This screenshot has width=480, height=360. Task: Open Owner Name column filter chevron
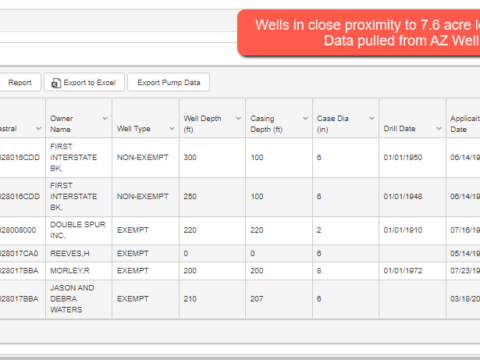(x=105, y=118)
